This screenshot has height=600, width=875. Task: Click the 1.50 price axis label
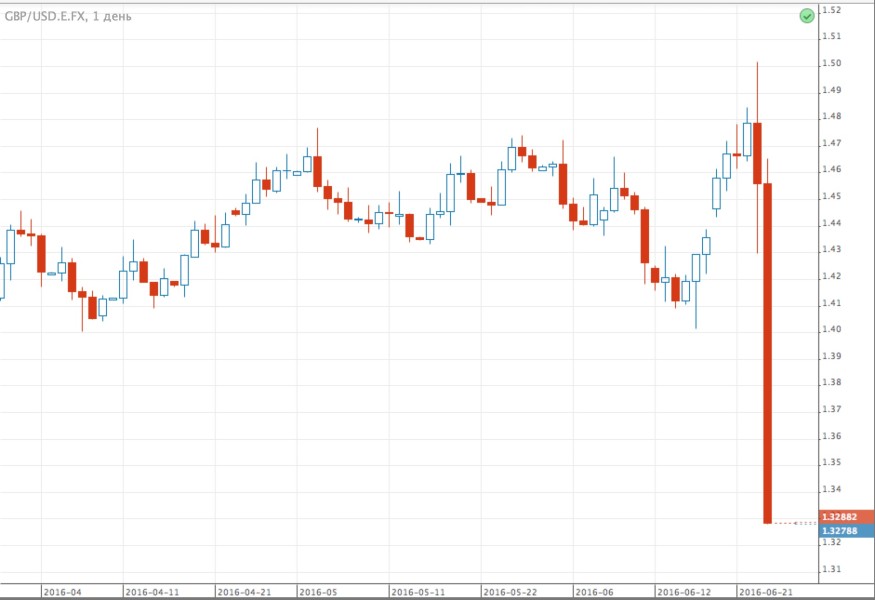point(830,63)
